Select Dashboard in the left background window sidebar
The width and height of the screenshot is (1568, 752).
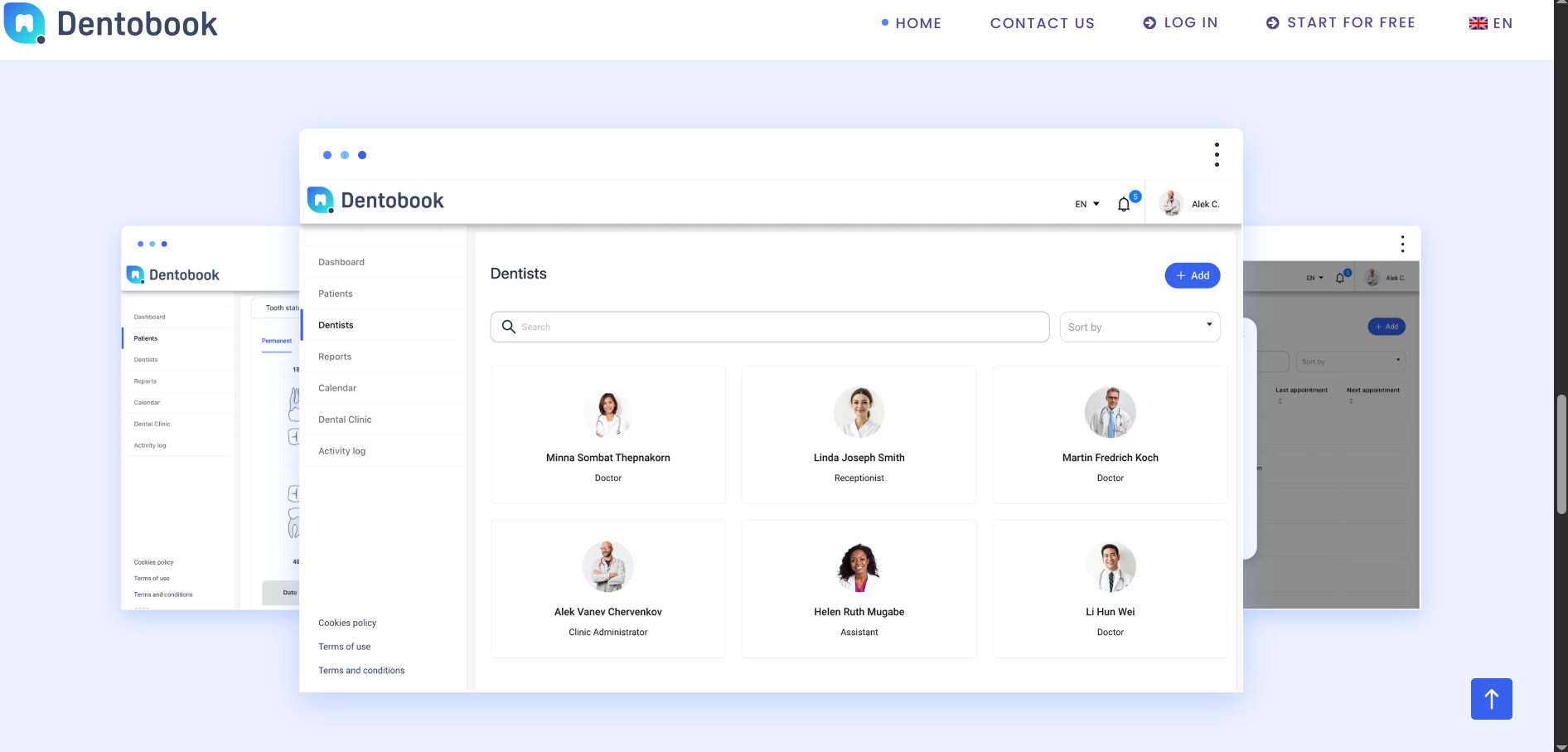[x=150, y=317]
